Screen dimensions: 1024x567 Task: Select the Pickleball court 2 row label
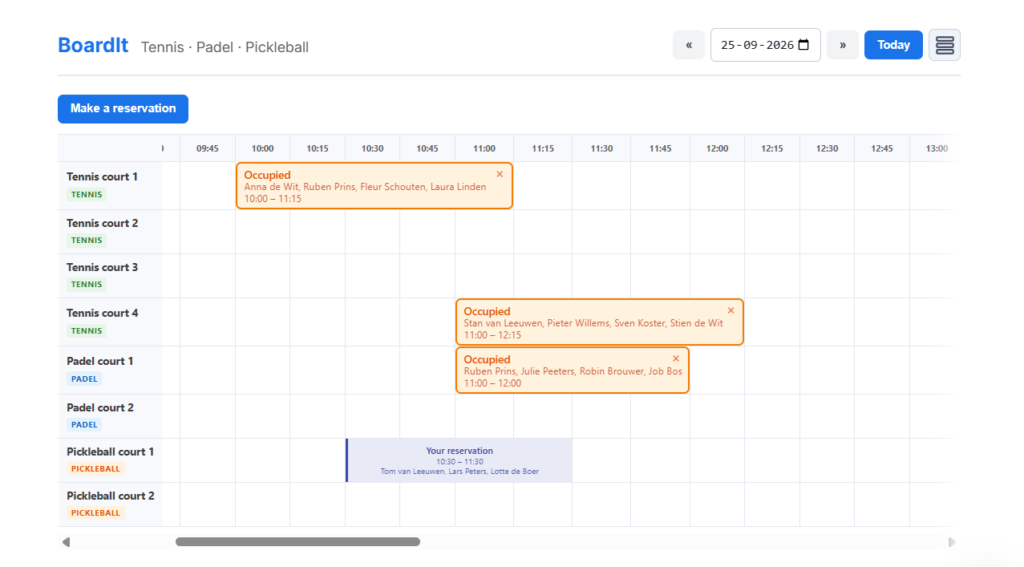[110, 496]
